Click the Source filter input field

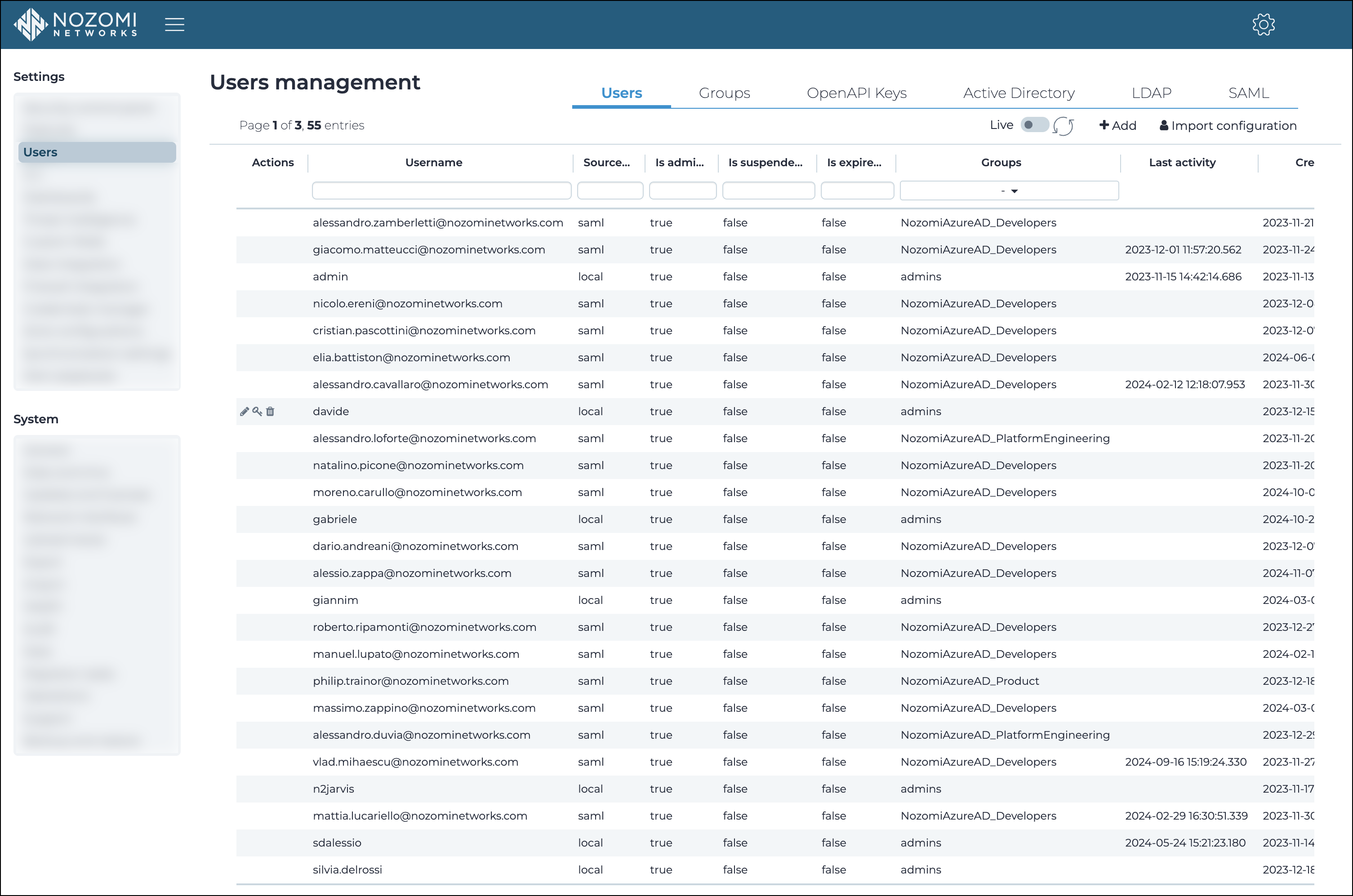click(x=610, y=191)
